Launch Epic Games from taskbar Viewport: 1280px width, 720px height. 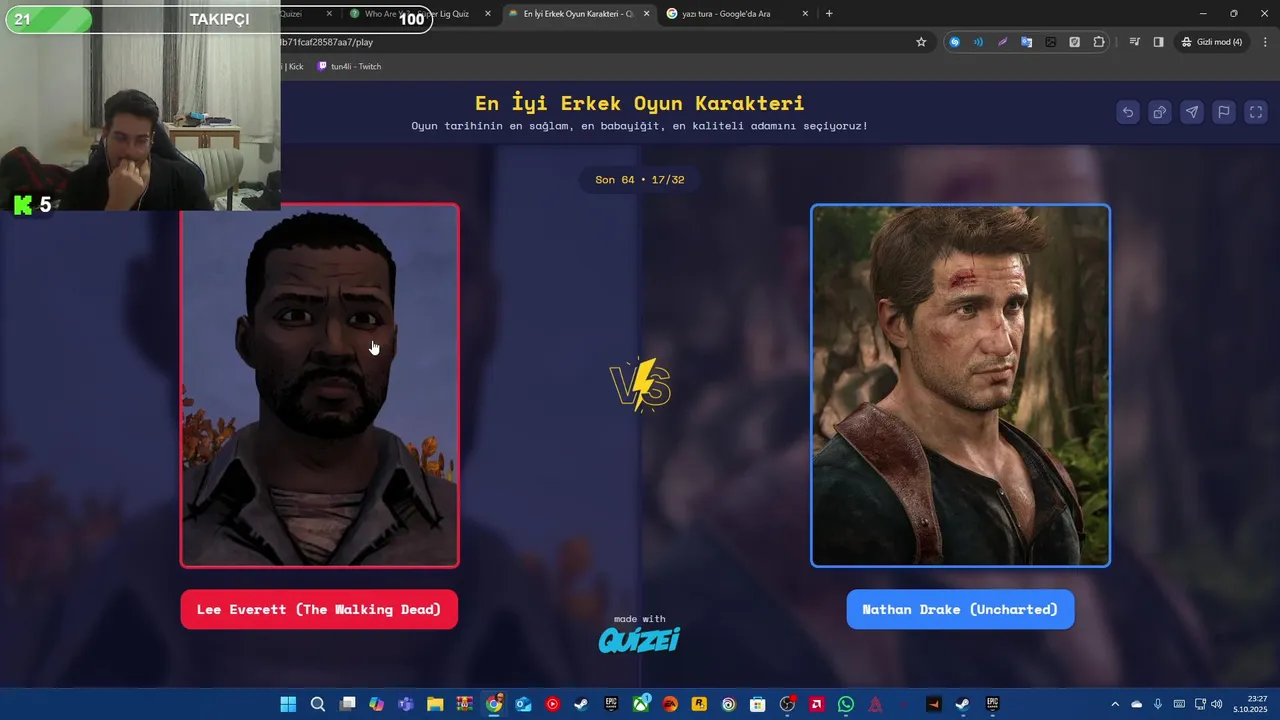[611, 704]
